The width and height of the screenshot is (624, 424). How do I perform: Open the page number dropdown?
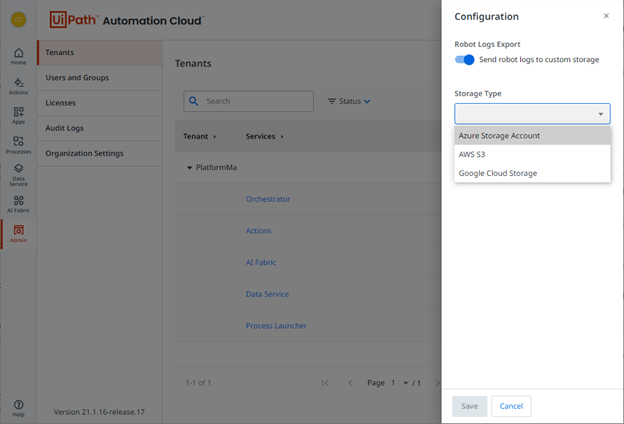click(x=406, y=383)
